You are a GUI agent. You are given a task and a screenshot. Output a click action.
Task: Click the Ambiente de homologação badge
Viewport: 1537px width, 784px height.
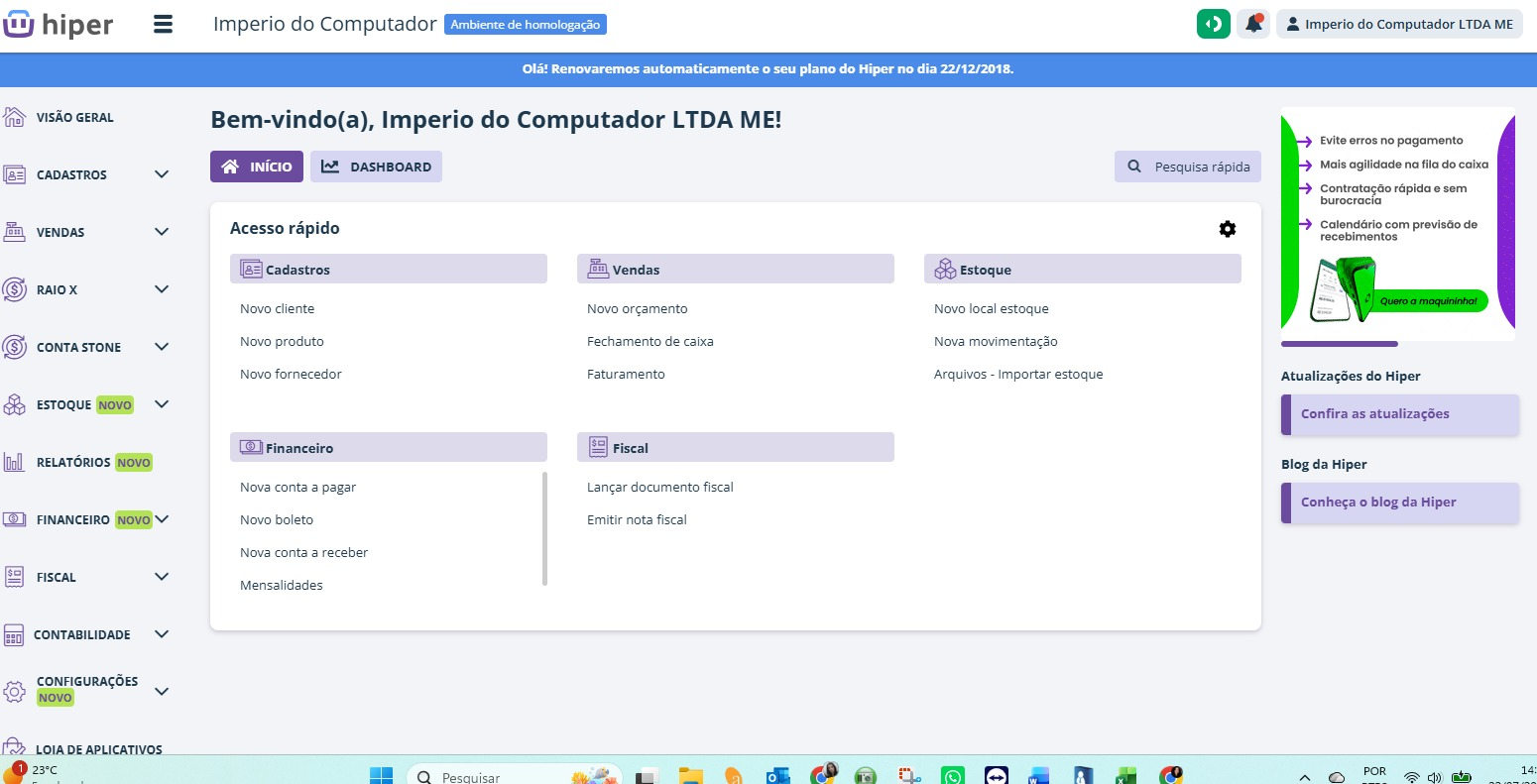coord(526,25)
